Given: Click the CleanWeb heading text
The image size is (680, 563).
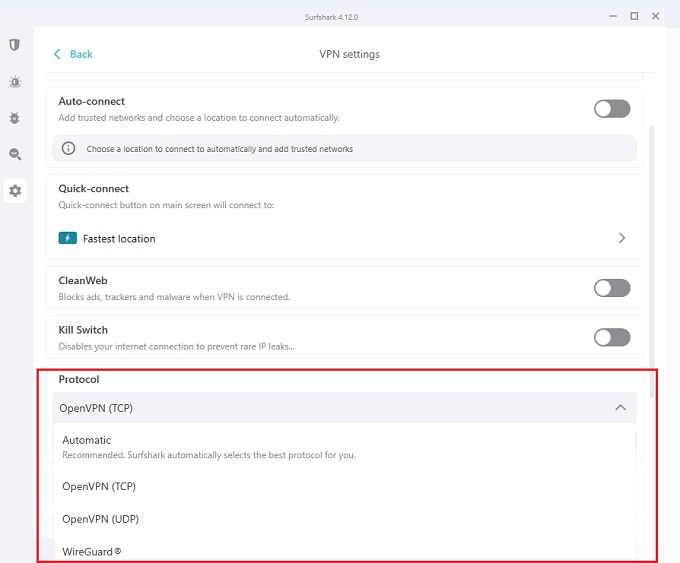Looking at the screenshot, I should (x=83, y=281).
